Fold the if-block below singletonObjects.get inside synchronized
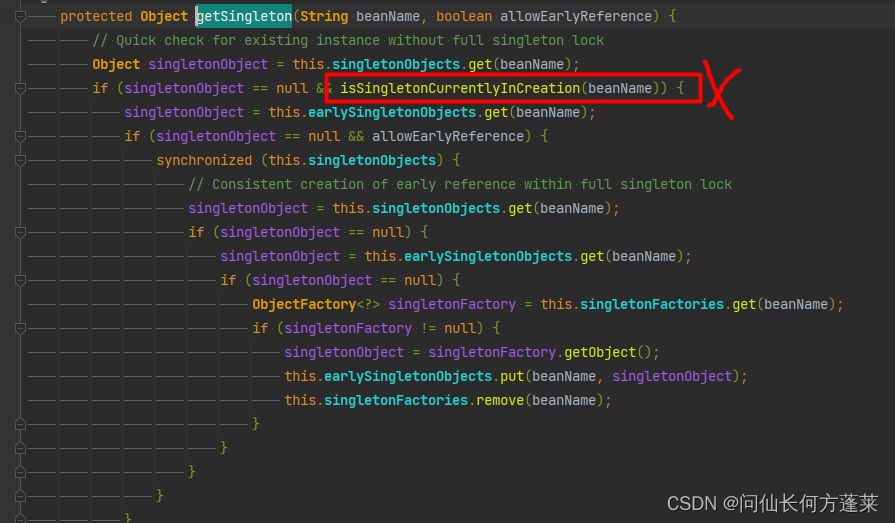895x523 pixels. (20, 232)
